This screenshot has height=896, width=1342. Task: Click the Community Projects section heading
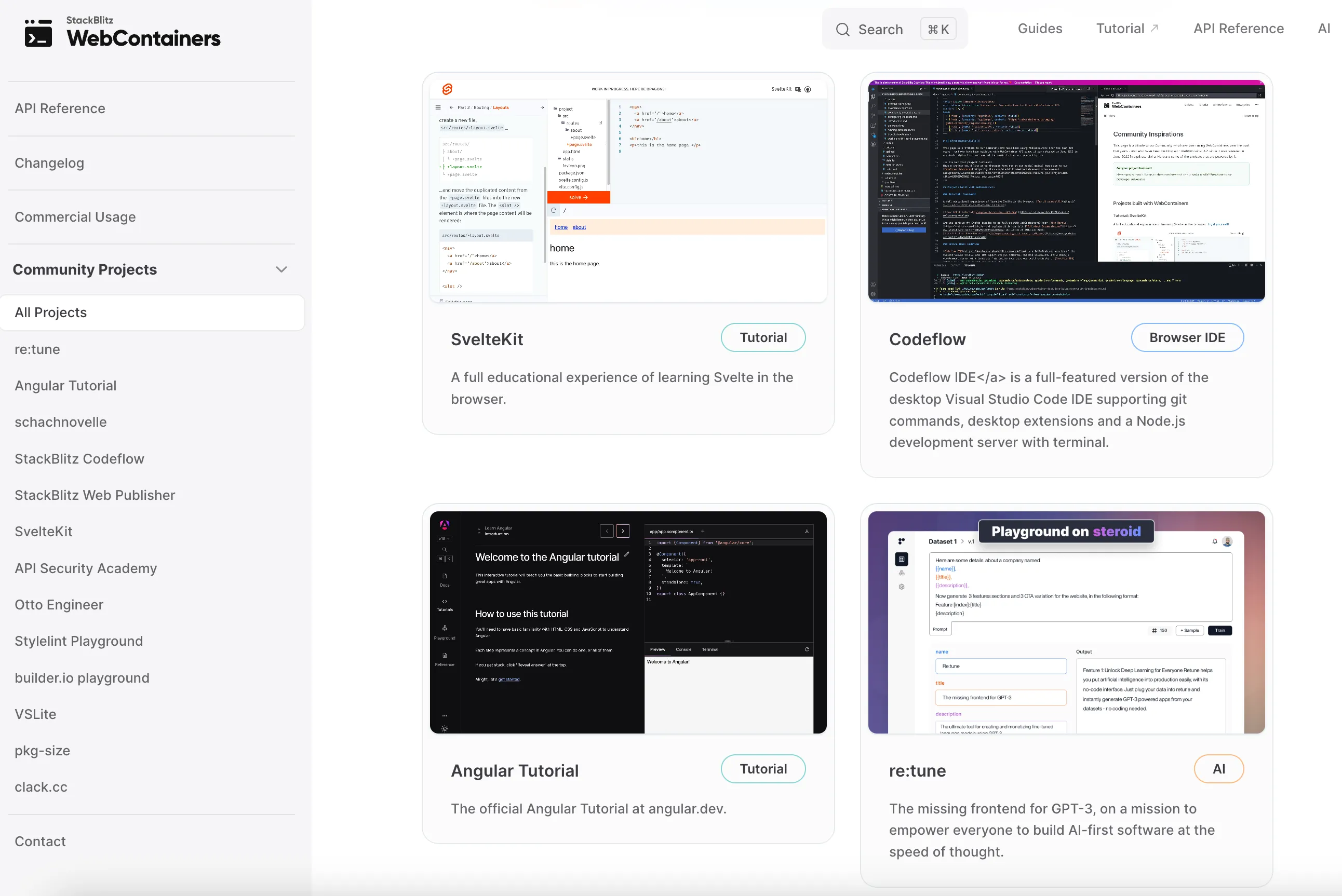[x=85, y=269]
